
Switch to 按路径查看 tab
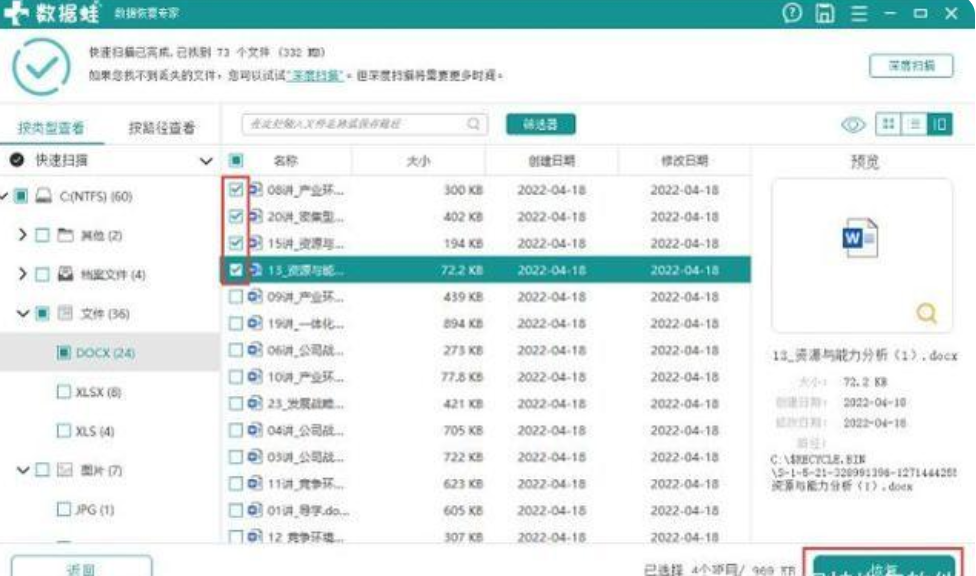click(161, 128)
